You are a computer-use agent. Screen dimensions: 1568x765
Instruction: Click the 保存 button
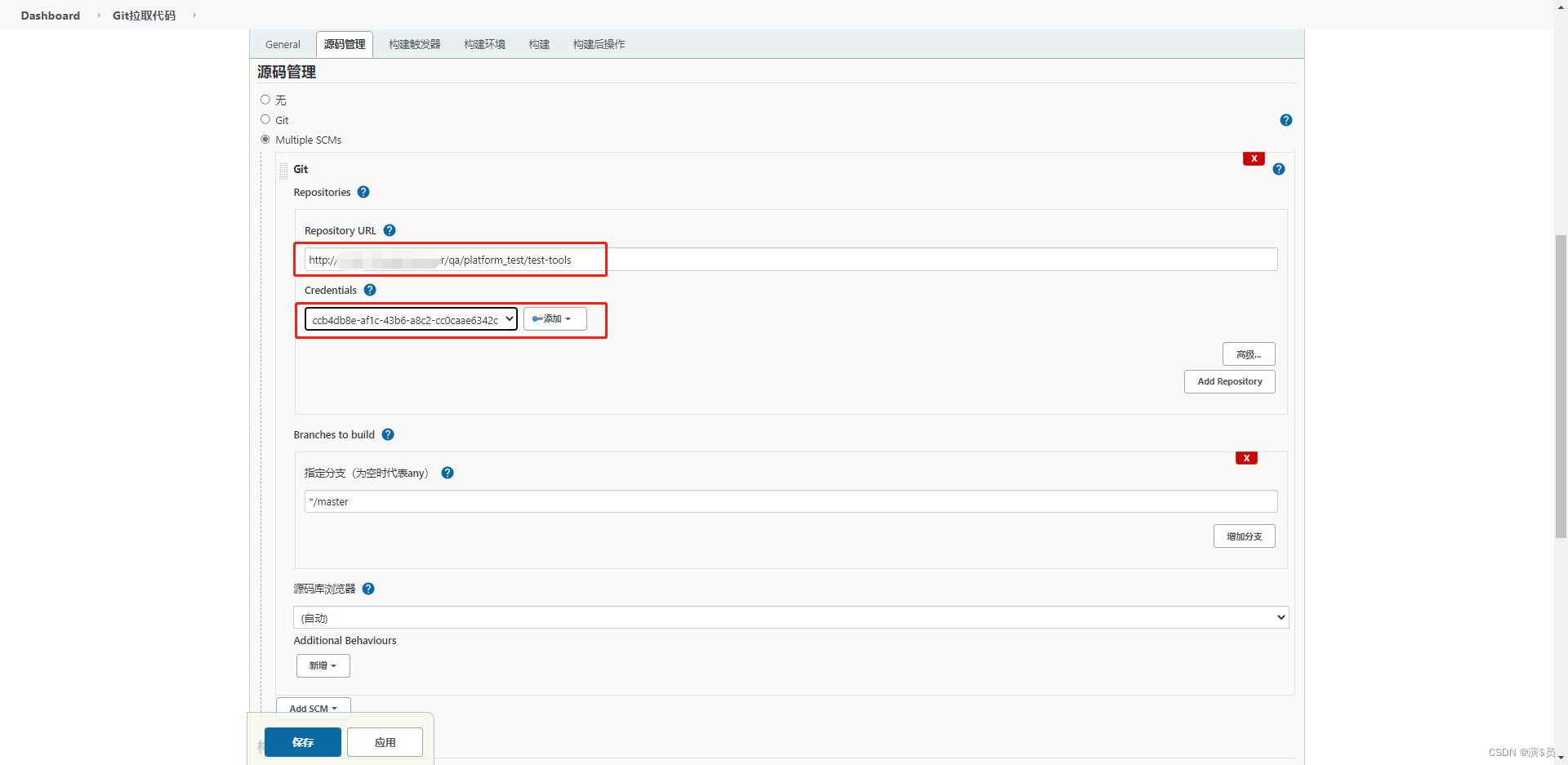pyautogui.click(x=303, y=742)
